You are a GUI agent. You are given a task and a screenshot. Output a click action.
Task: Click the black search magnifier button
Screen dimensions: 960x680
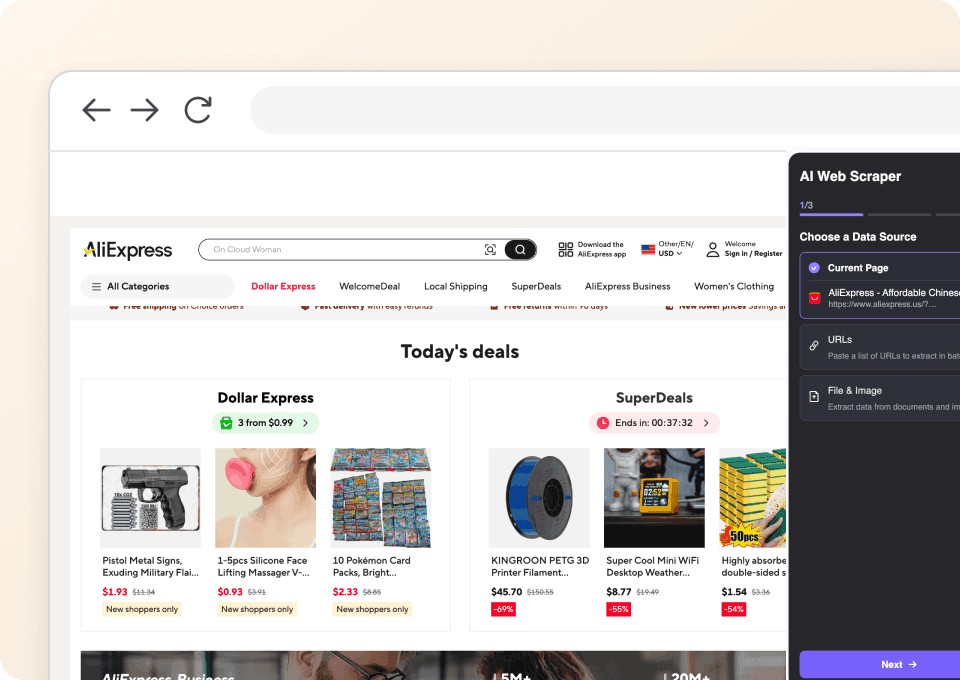click(x=520, y=250)
